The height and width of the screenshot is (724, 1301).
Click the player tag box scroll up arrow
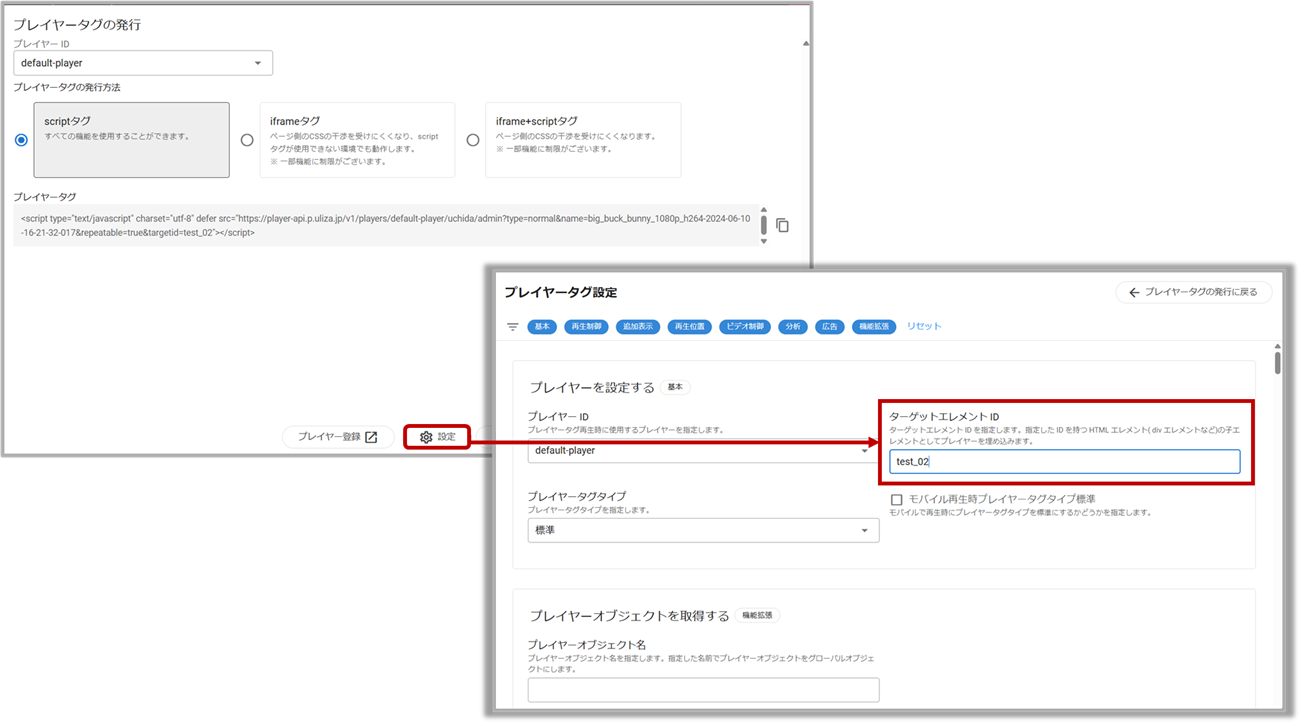tap(765, 210)
